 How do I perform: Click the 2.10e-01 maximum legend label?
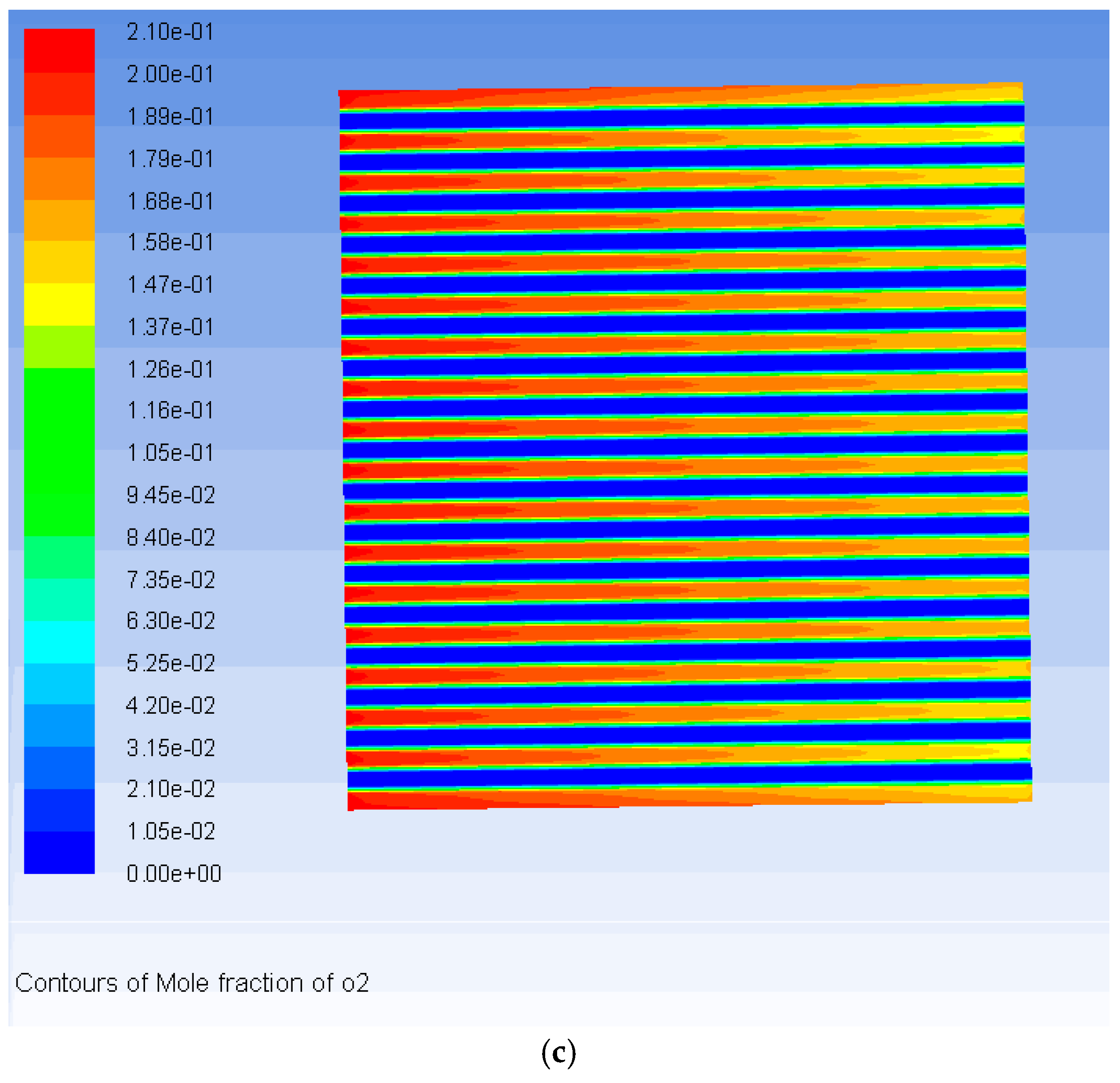(x=170, y=32)
